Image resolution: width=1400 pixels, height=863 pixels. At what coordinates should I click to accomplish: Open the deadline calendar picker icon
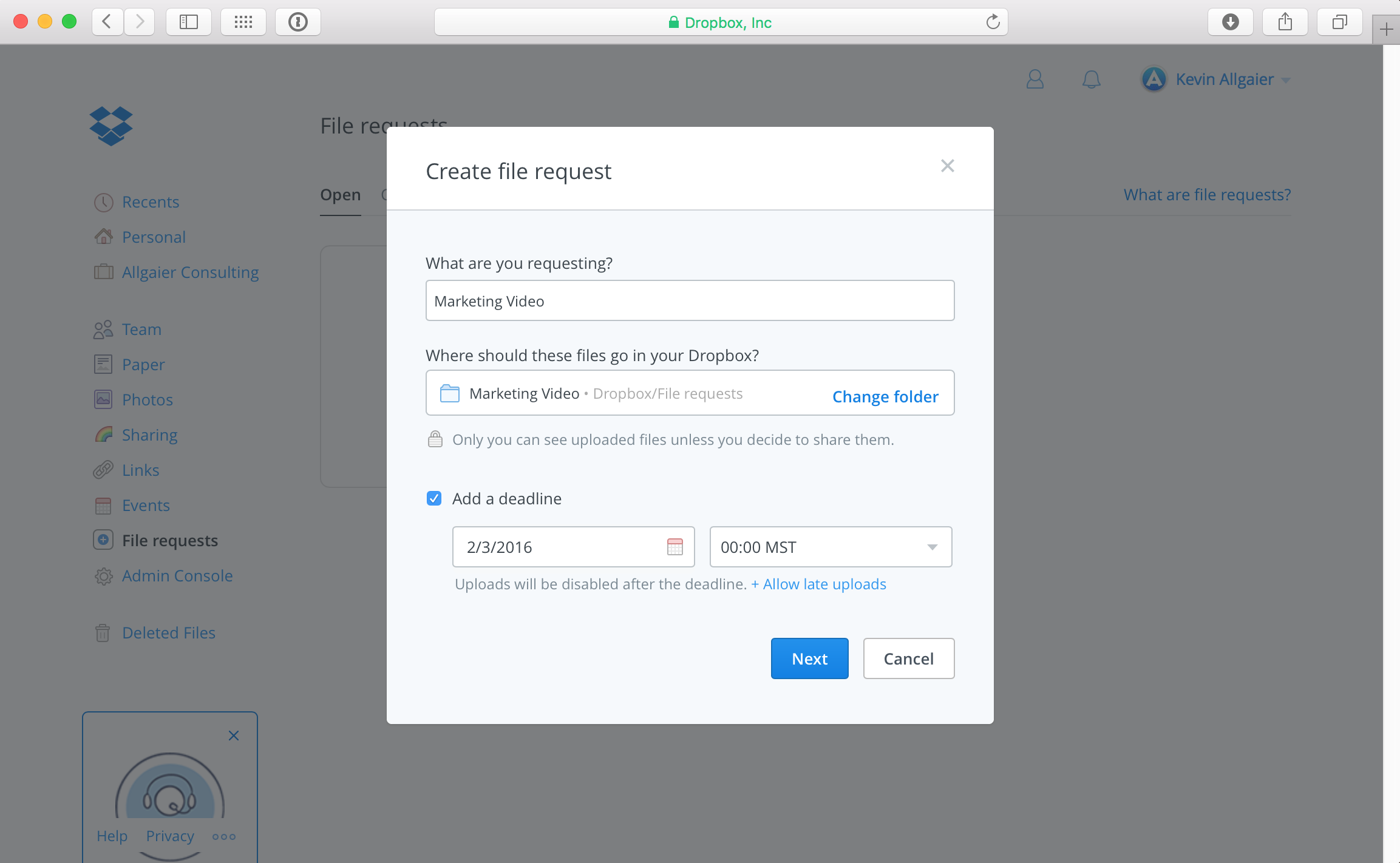coord(675,547)
